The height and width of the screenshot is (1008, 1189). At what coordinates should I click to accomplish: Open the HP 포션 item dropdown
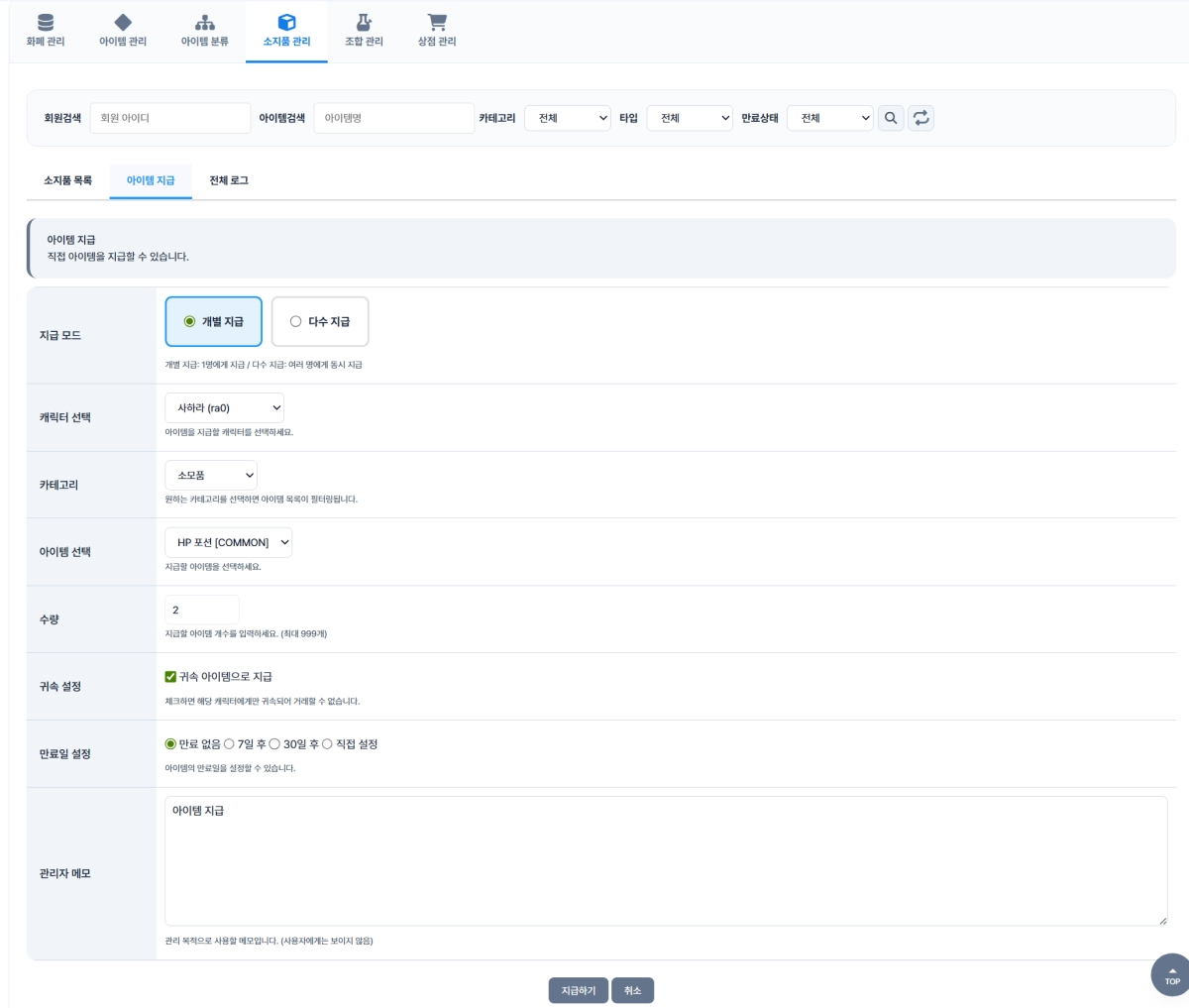click(x=228, y=543)
